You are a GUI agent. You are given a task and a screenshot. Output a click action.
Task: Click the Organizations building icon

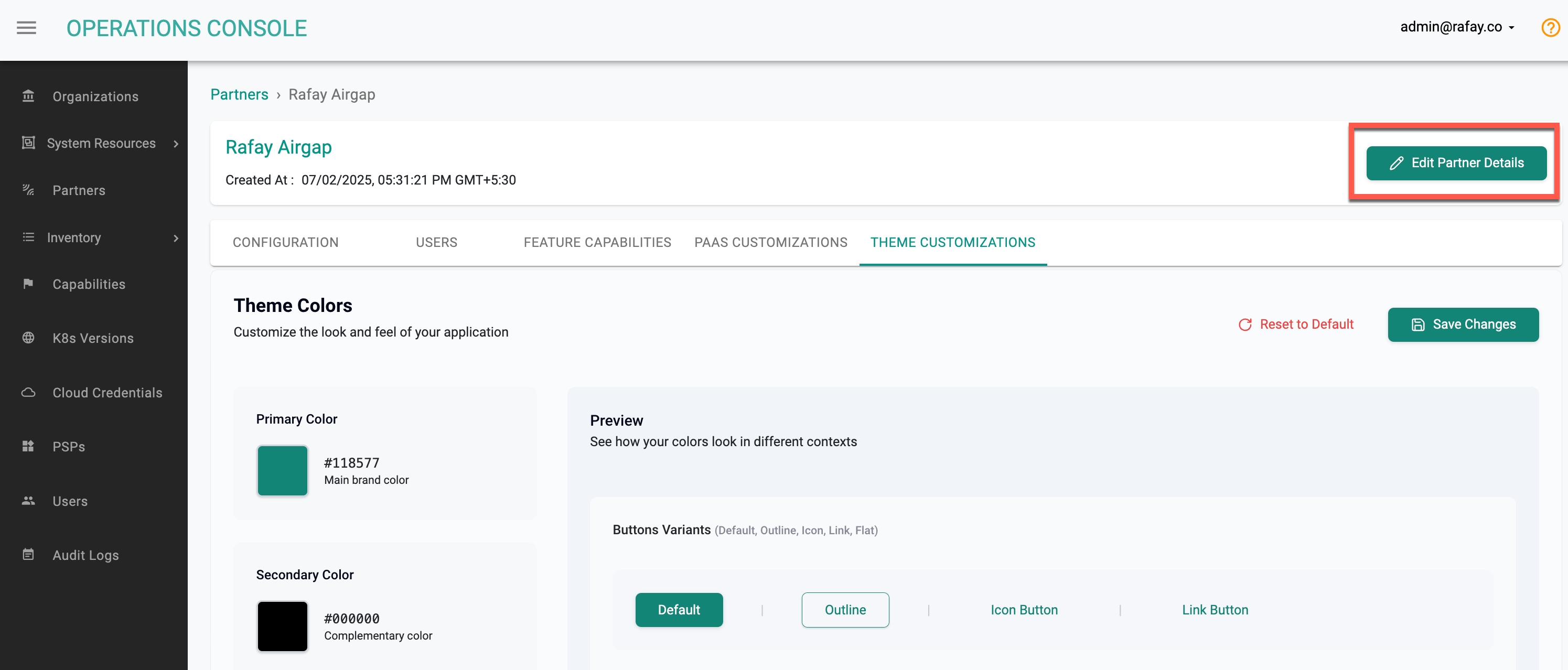28,96
